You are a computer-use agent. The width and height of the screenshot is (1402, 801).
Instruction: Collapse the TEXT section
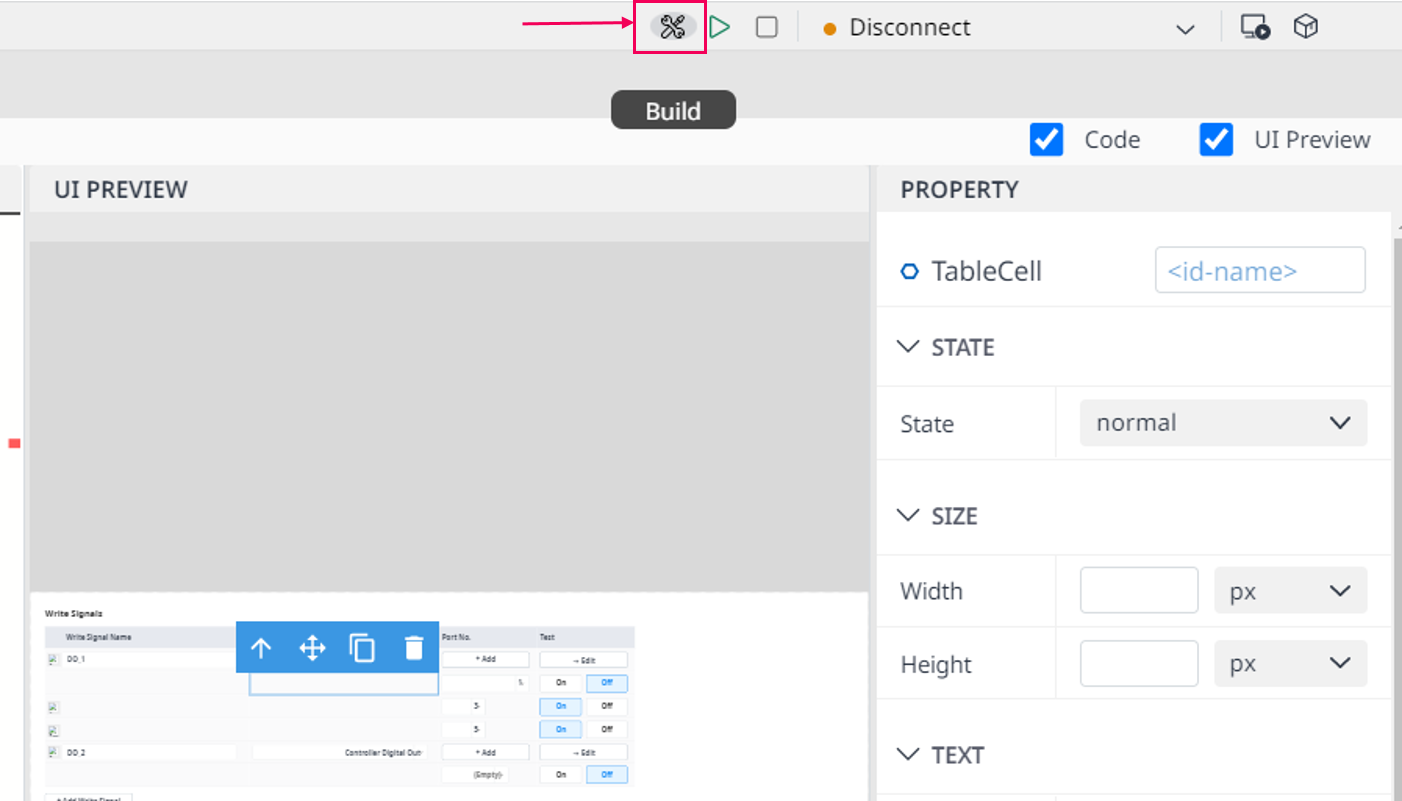(908, 754)
